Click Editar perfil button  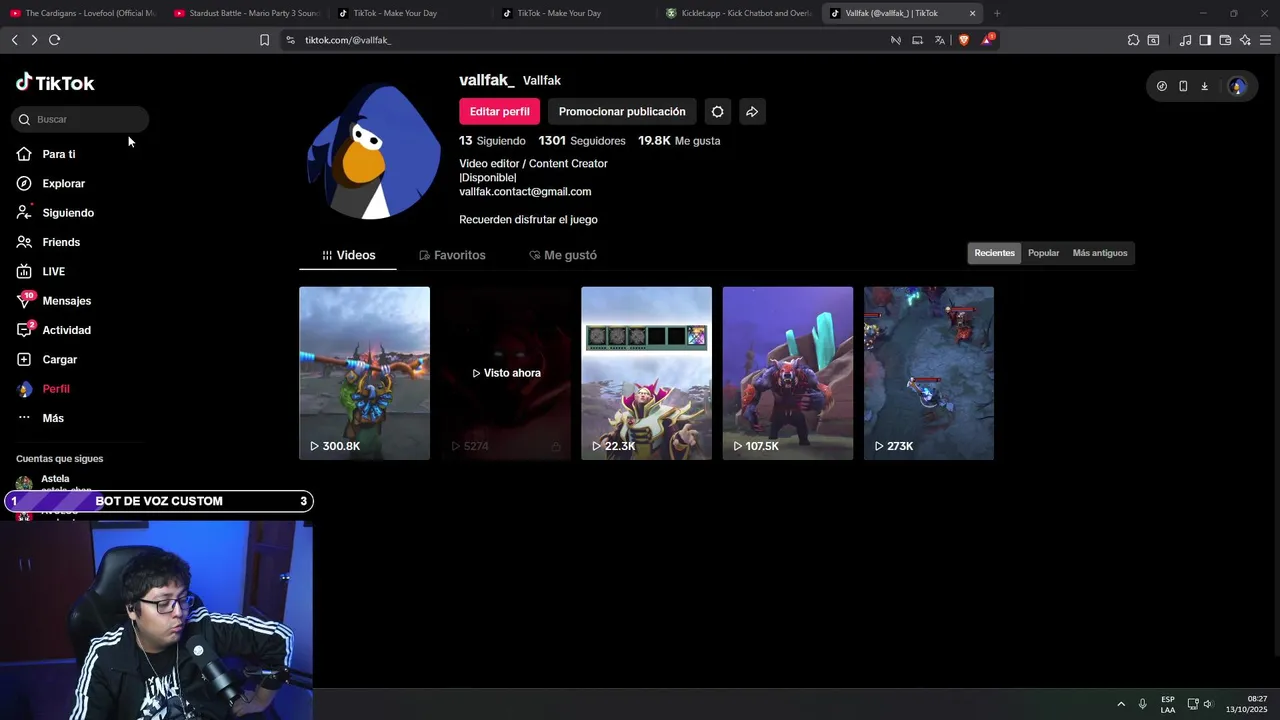[499, 111]
